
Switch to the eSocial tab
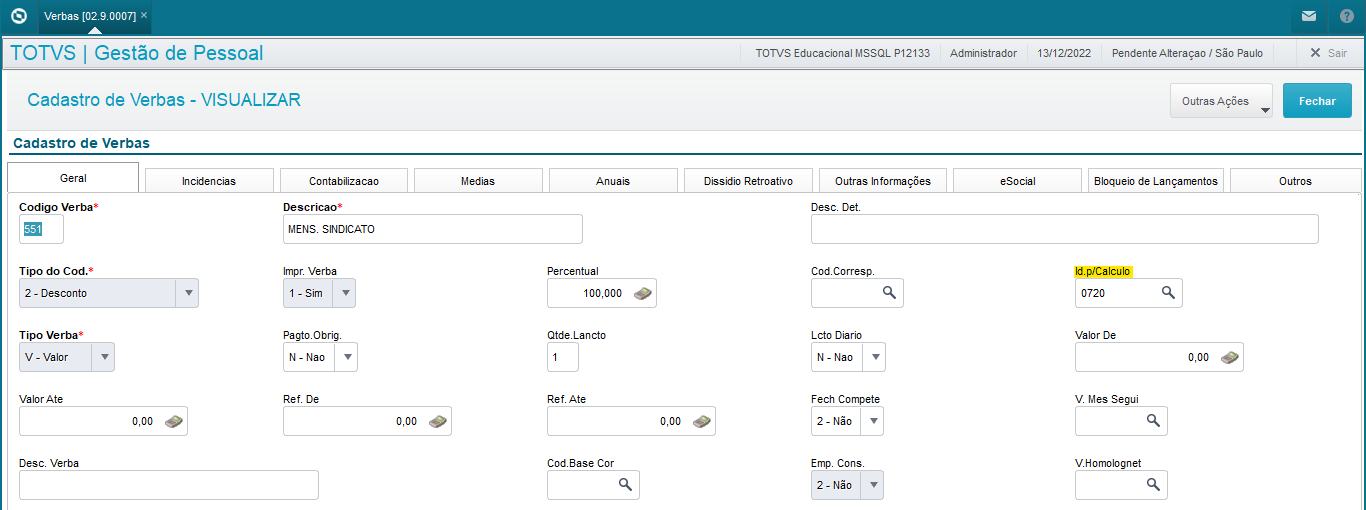[1017, 181]
